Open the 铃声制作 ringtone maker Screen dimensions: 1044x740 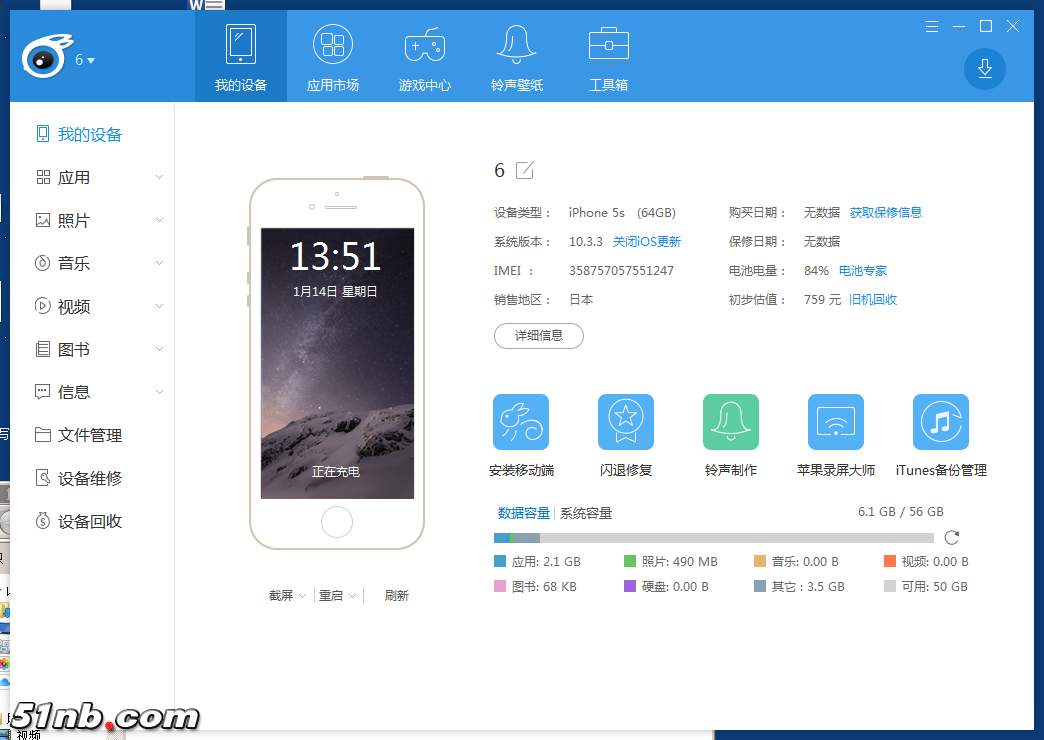731,422
